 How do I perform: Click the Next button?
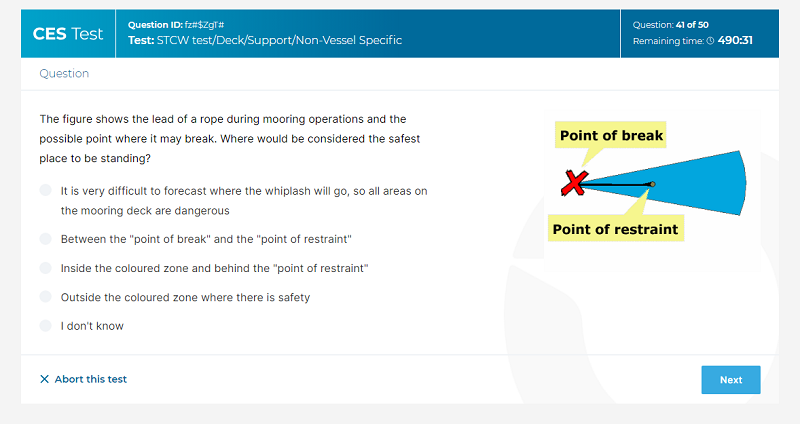[x=731, y=380]
